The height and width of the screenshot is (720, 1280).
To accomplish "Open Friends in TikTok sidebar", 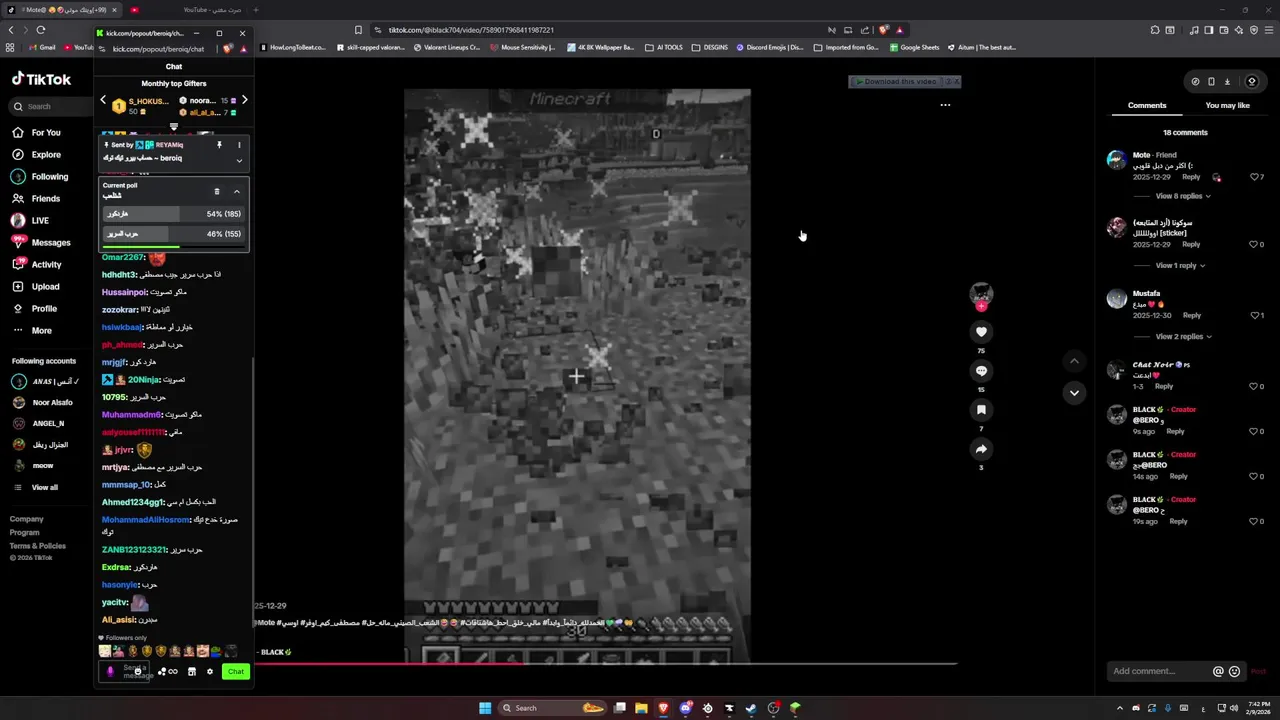I will click(x=37, y=198).
